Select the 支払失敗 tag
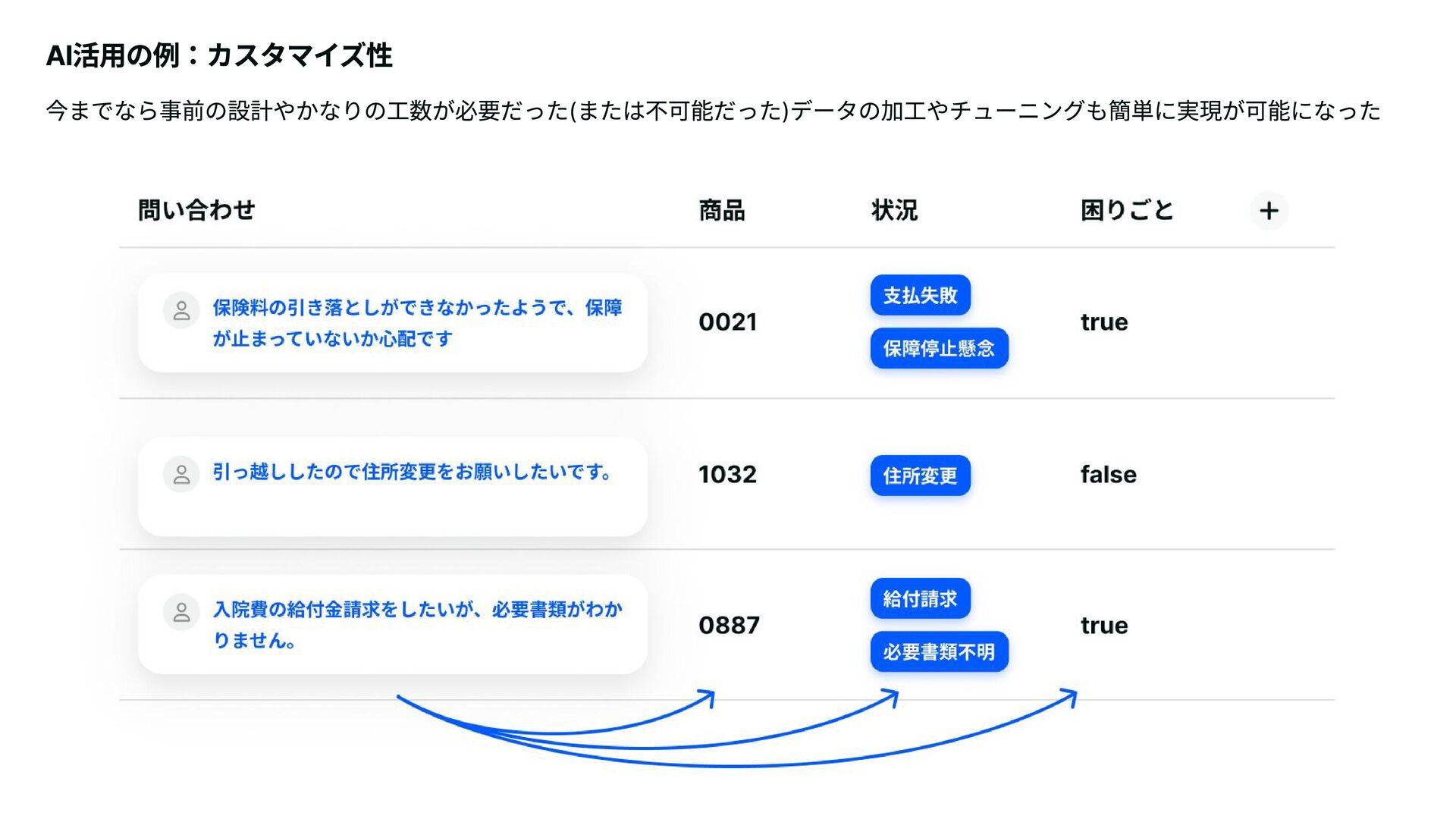This screenshot has height=819, width=1456. coord(920,295)
